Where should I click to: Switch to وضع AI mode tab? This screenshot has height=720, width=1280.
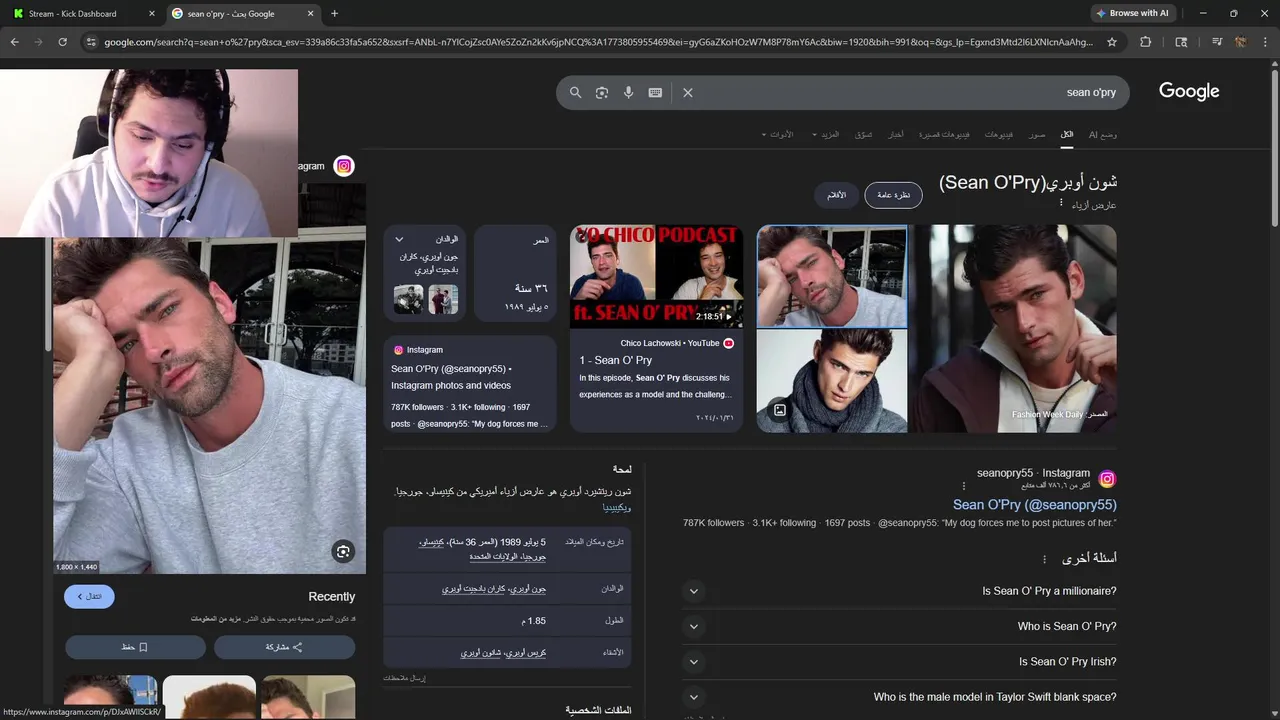pos(1103,134)
